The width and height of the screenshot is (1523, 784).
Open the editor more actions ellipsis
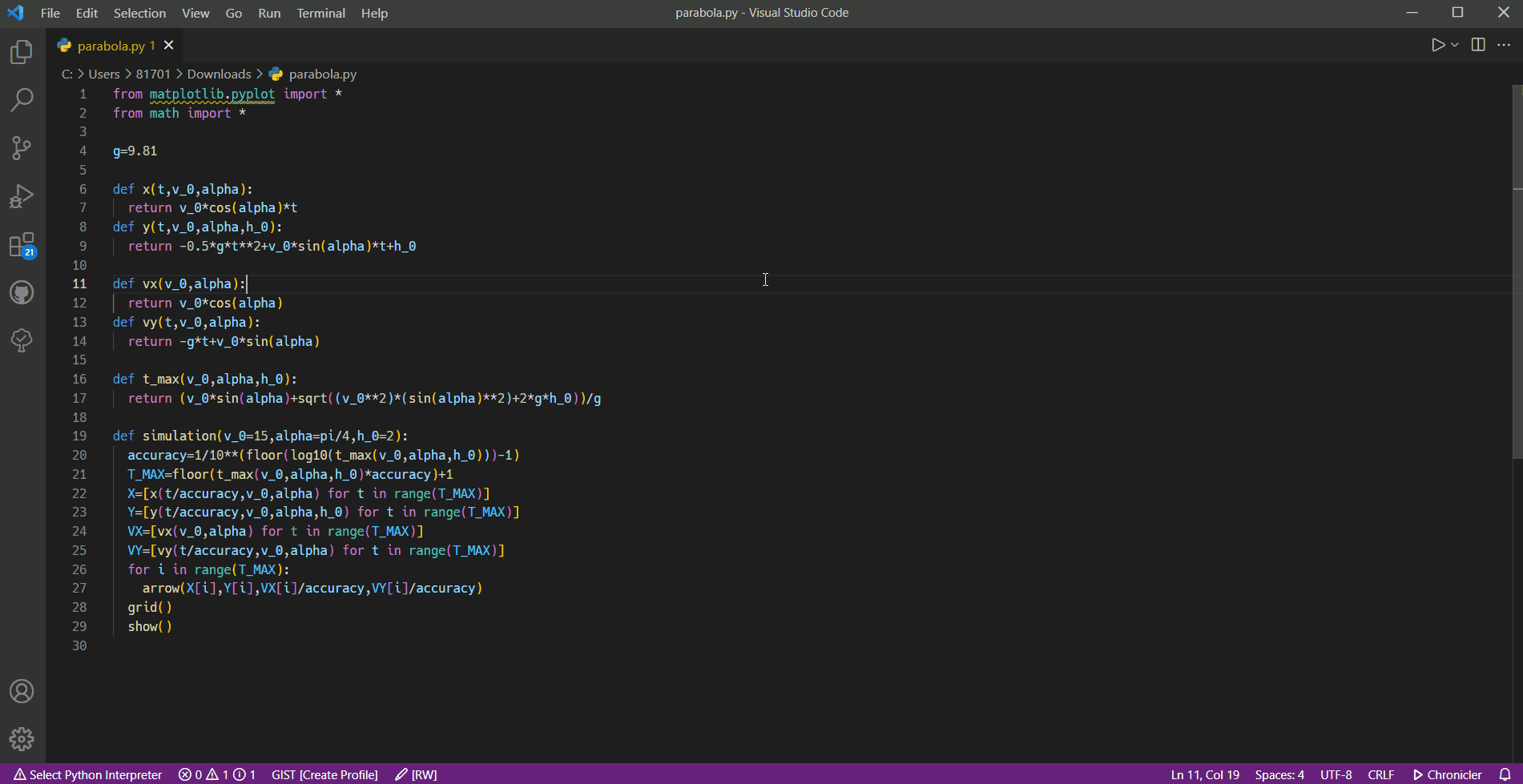pos(1504,45)
